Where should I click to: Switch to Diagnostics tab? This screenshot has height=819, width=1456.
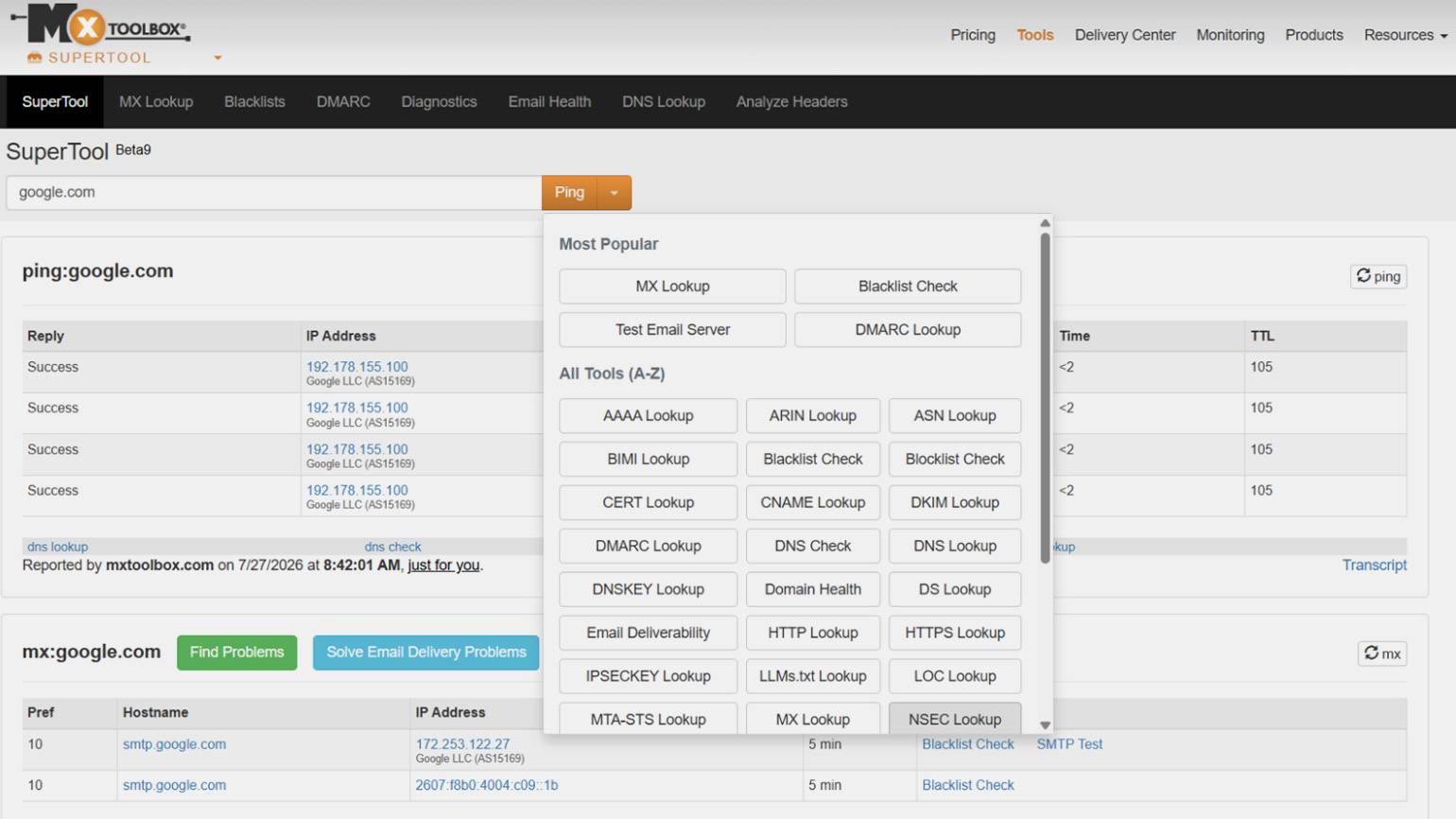point(439,102)
